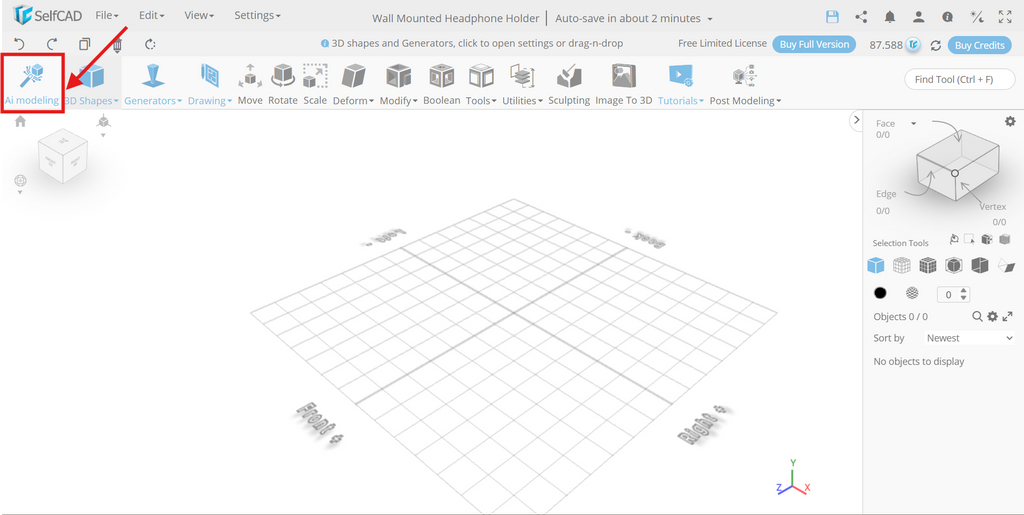The height and width of the screenshot is (515, 1024).
Task: Expand the Modify dropdown
Action: 398,101
